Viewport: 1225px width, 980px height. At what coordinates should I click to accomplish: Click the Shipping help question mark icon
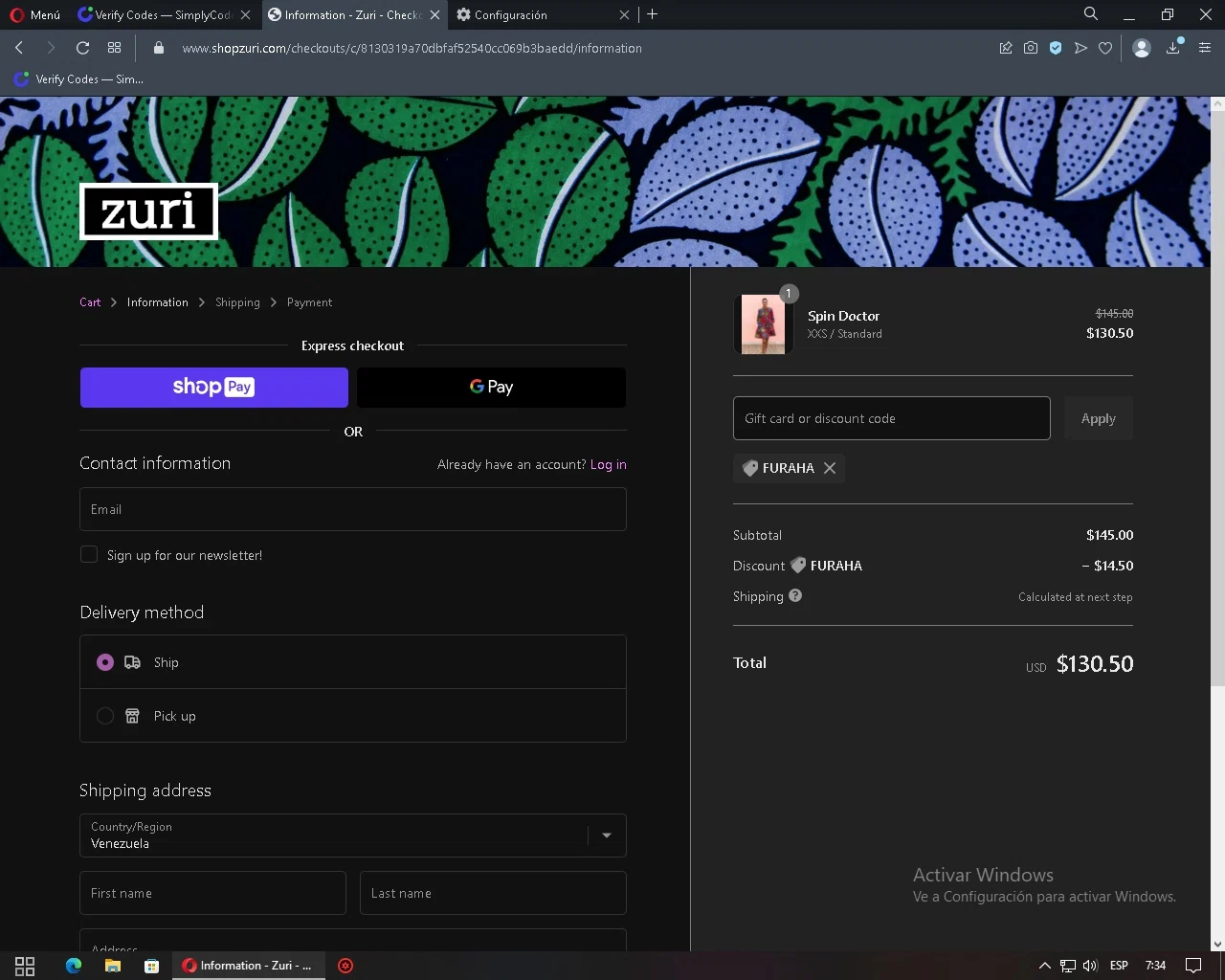click(x=795, y=595)
